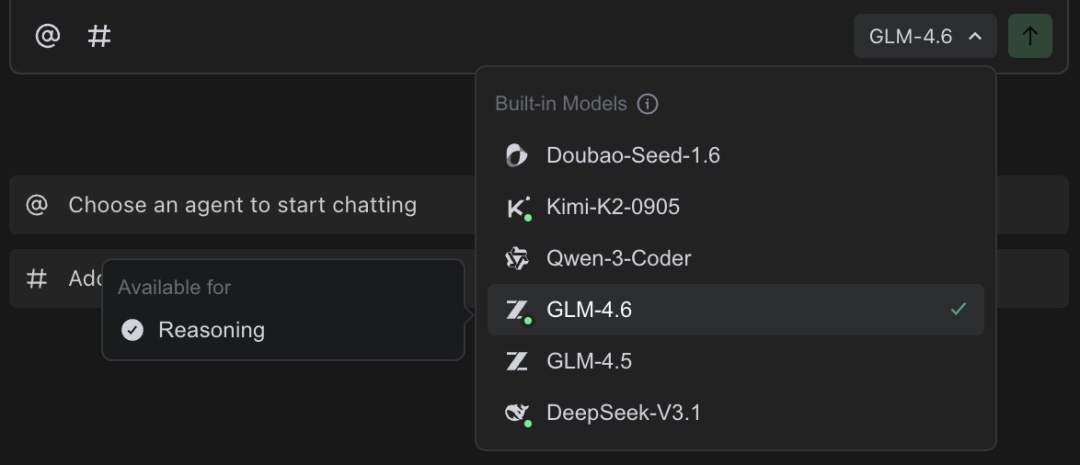Click the chevron arrow on model selector
The width and height of the screenshot is (1080, 465).
pos(976,36)
